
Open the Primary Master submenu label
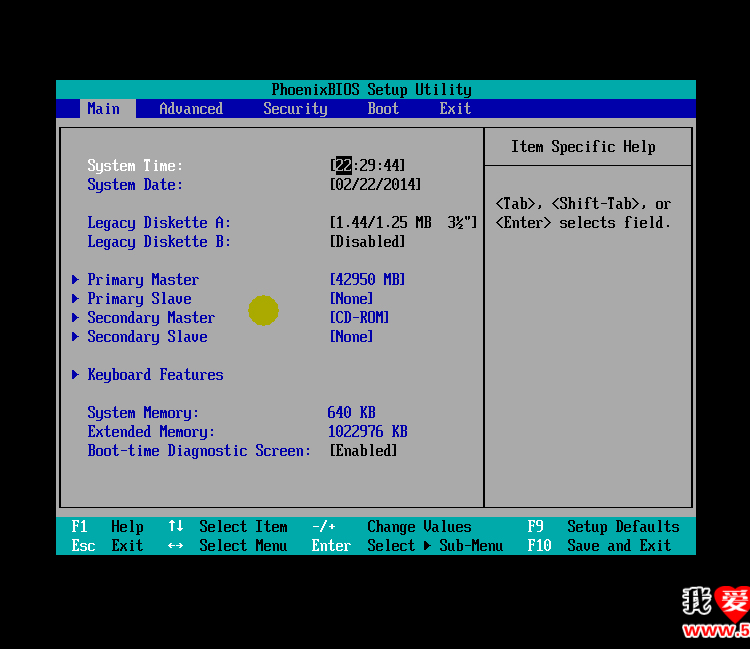click(143, 280)
